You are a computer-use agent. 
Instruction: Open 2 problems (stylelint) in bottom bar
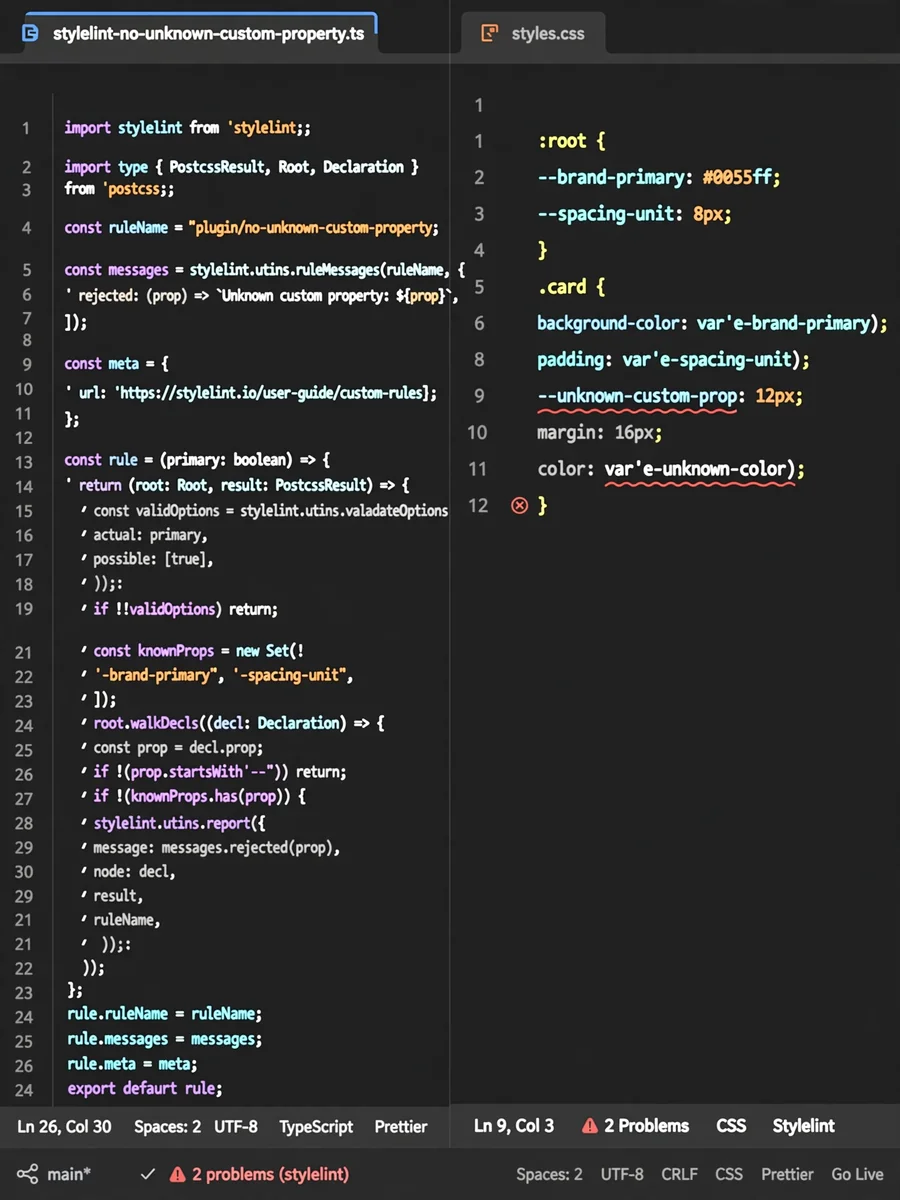click(x=270, y=1174)
